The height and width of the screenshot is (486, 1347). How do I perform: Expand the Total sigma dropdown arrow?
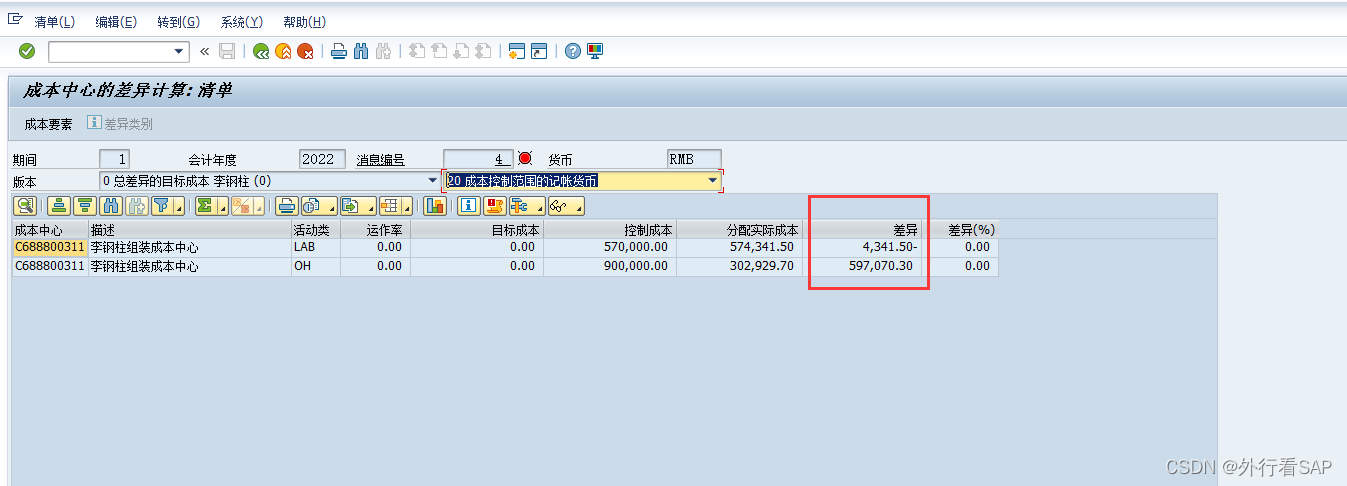(222, 206)
